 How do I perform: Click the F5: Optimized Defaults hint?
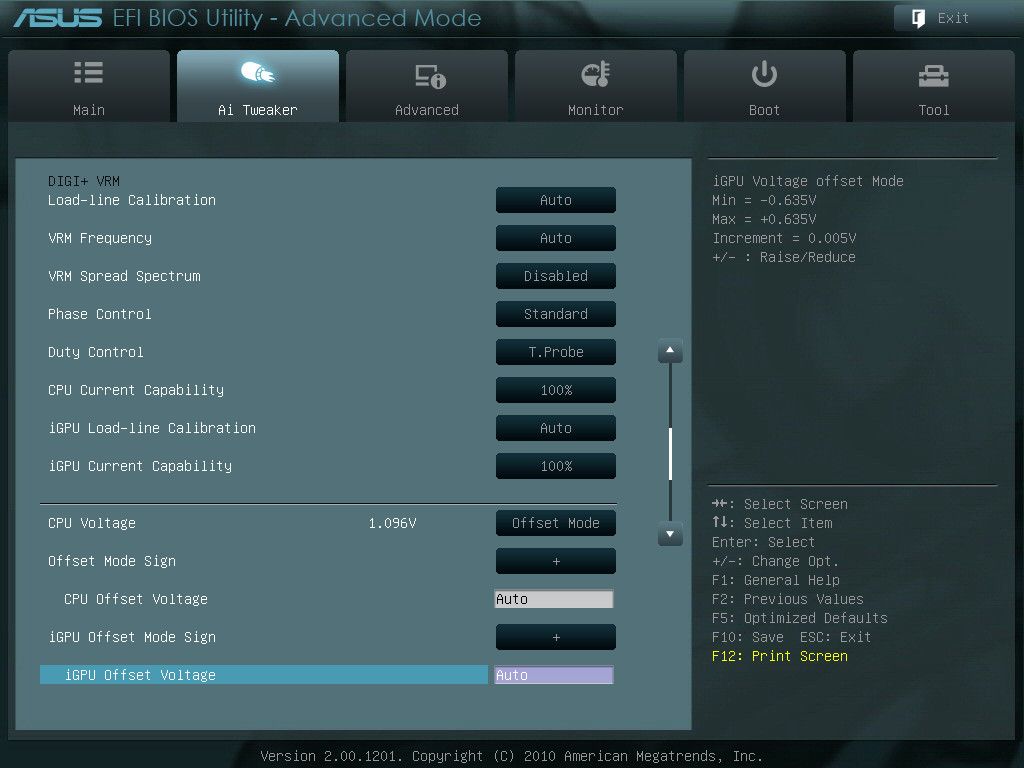[x=800, y=618]
